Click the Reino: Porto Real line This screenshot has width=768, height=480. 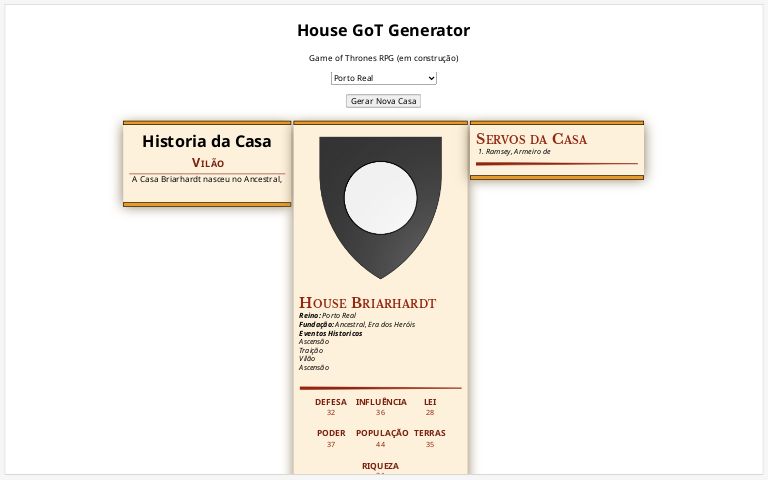(x=327, y=315)
